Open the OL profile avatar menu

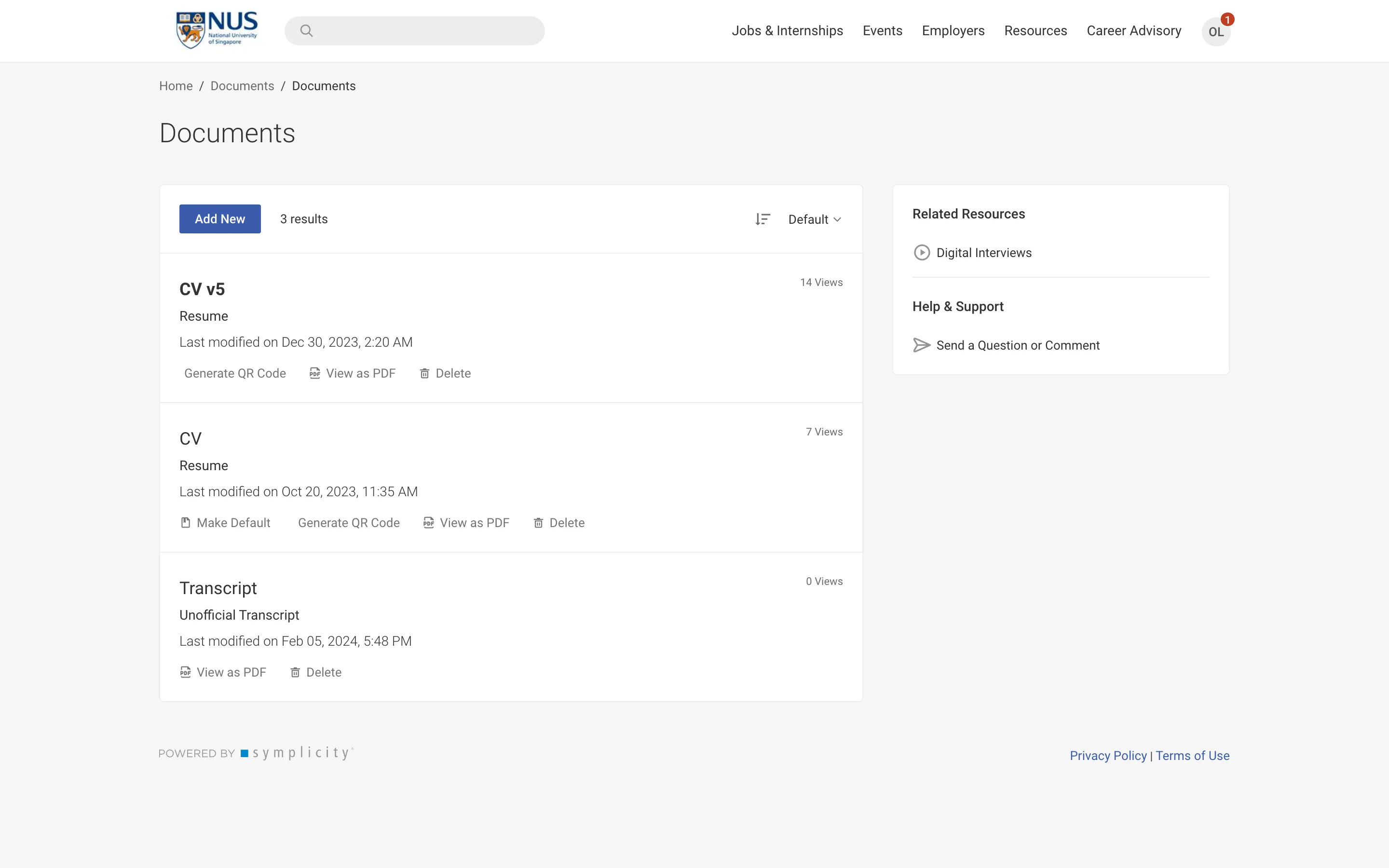[x=1216, y=31]
